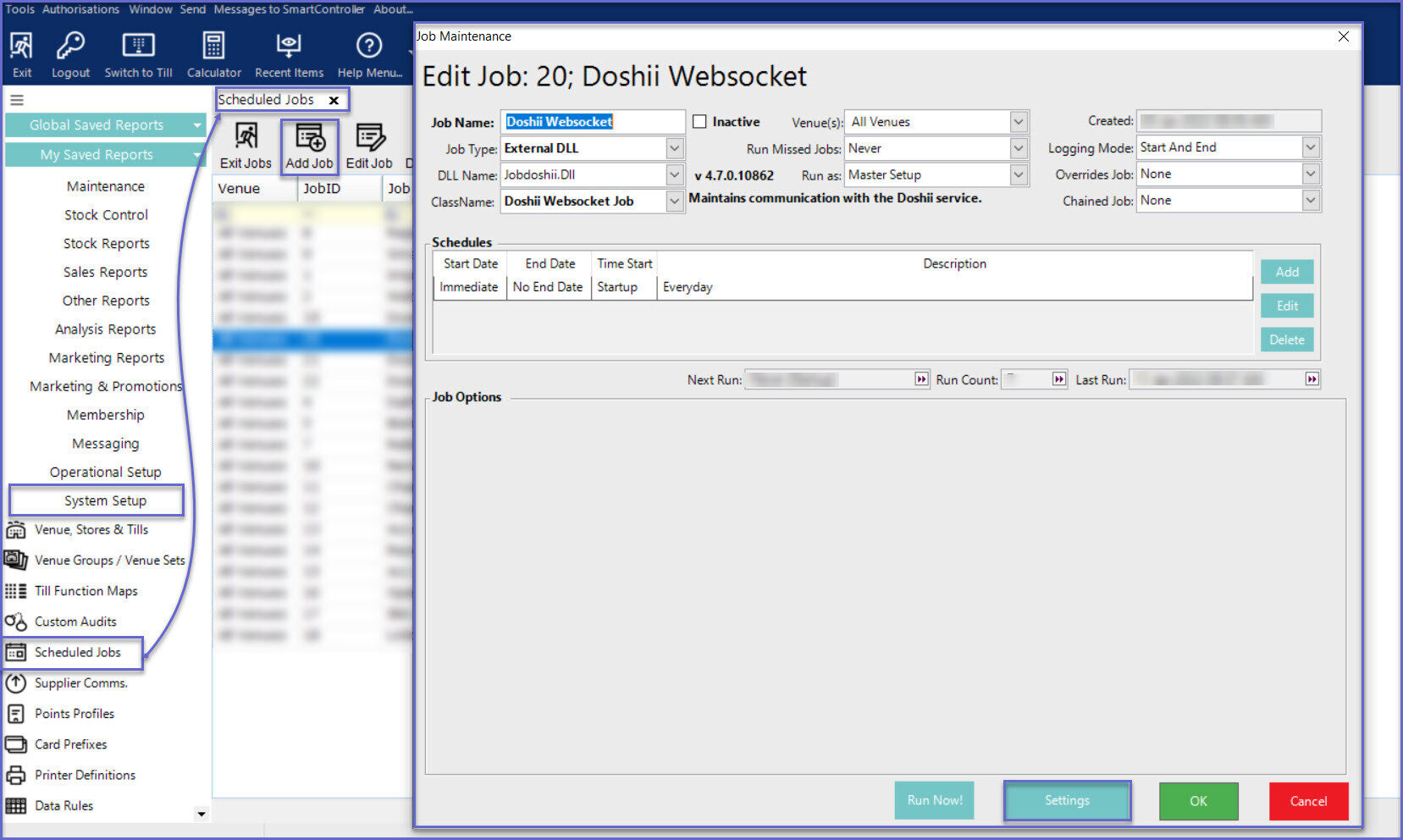This screenshot has width=1403, height=840.
Task: Click the sidebar scroll down arrow
Action: [x=201, y=815]
